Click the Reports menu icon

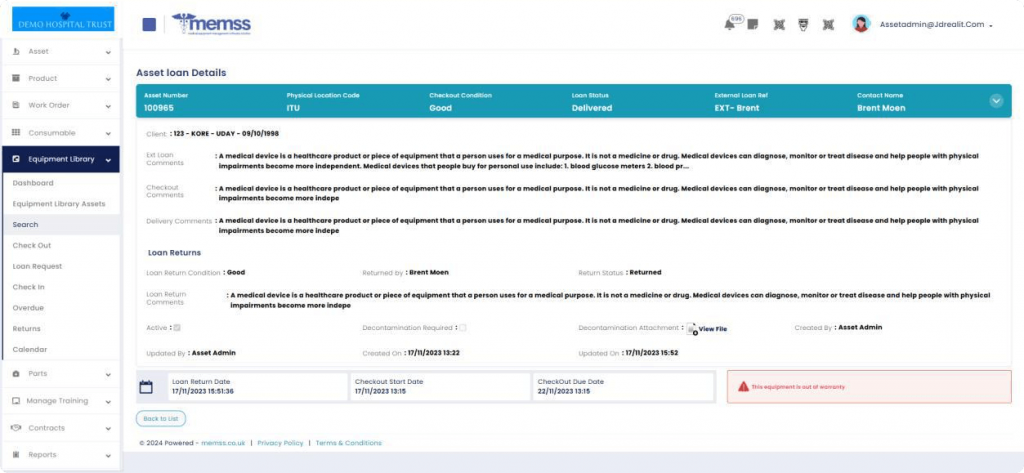[16, 455]
